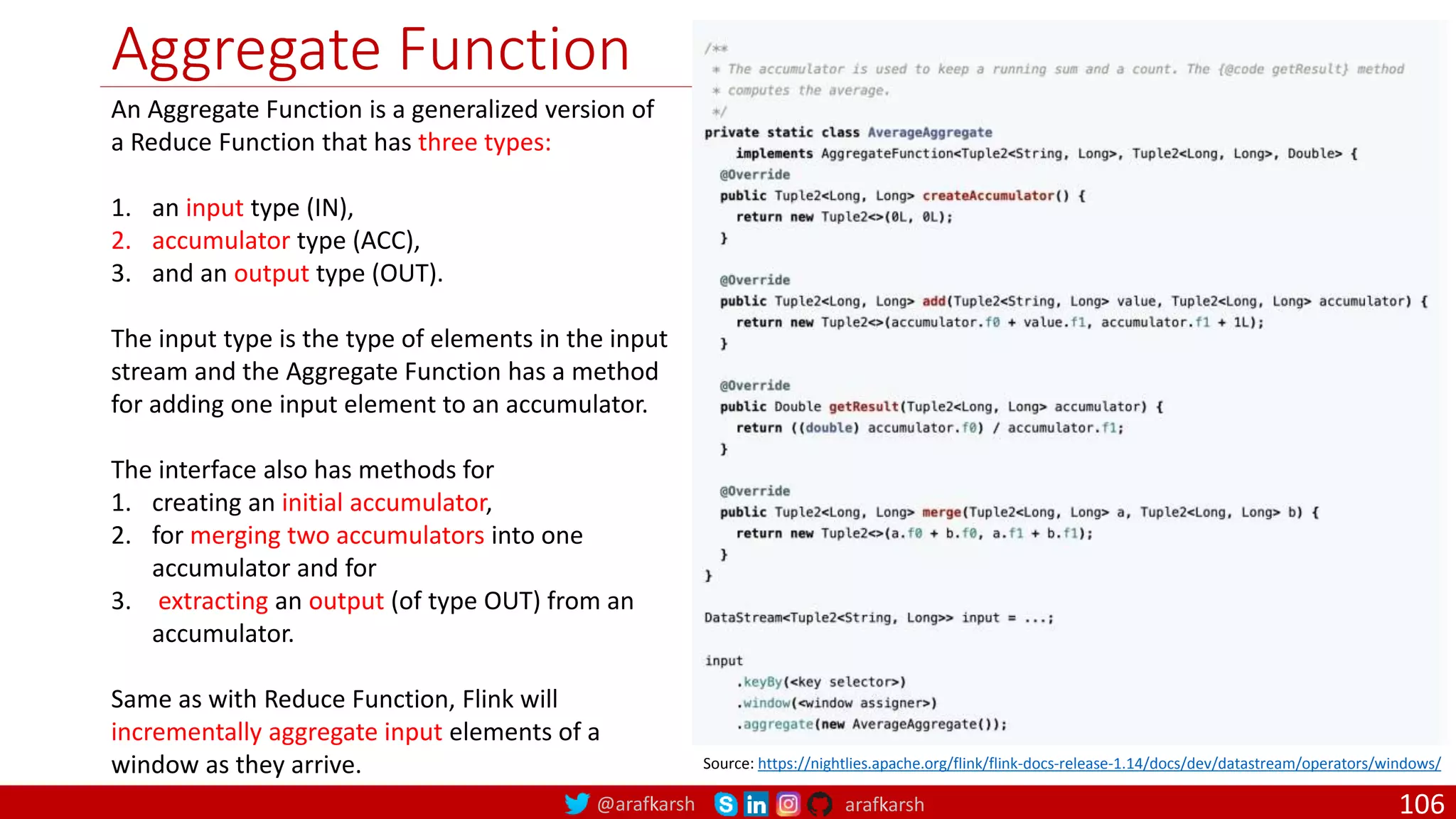
Task: Click the merge method name in code
Action: coord(941,512)
